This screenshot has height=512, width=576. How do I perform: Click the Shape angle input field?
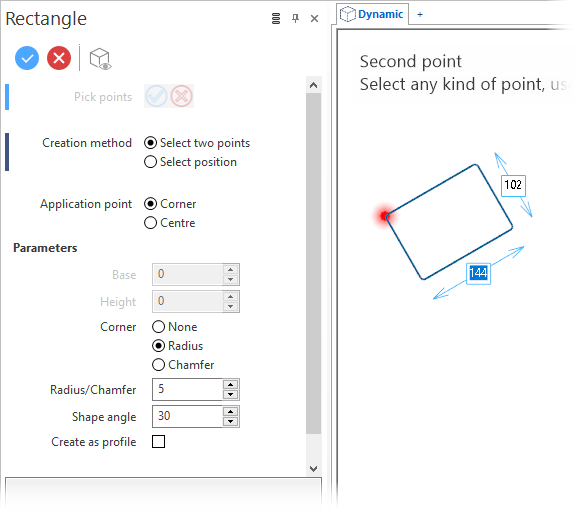[x=187, y=417]
